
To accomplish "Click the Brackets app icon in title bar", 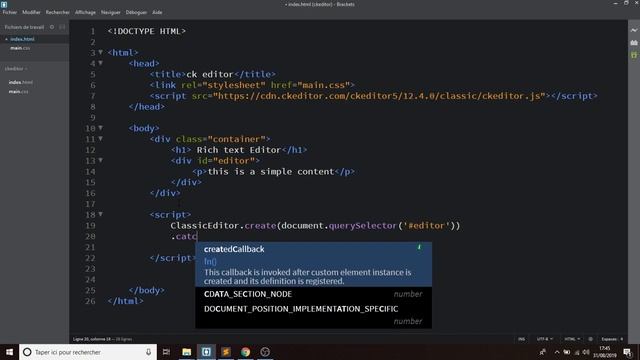I will coord(4,4).
